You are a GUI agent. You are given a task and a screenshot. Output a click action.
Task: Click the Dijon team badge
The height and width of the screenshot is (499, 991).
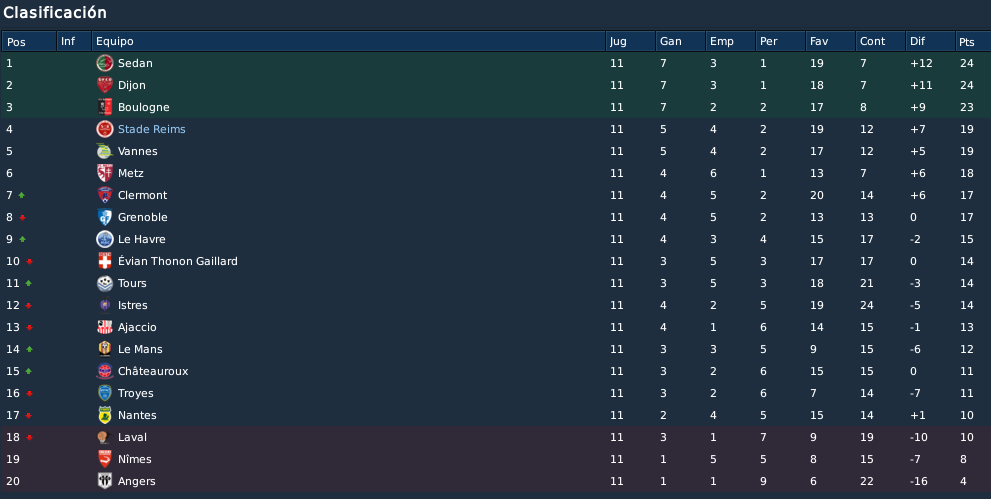(104, 85)
